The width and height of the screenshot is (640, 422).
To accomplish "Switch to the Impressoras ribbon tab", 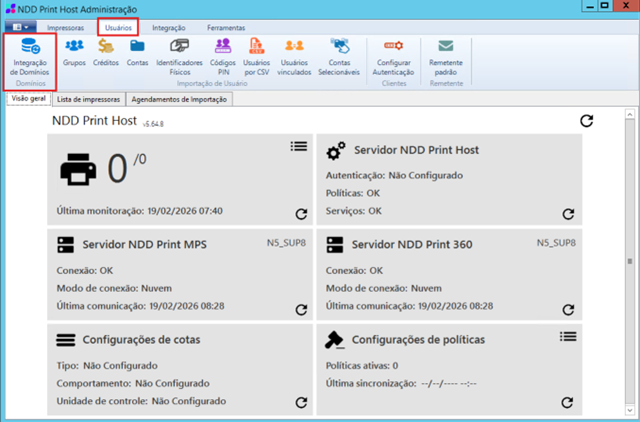I will pyautogui.click(x=65, y=27).
